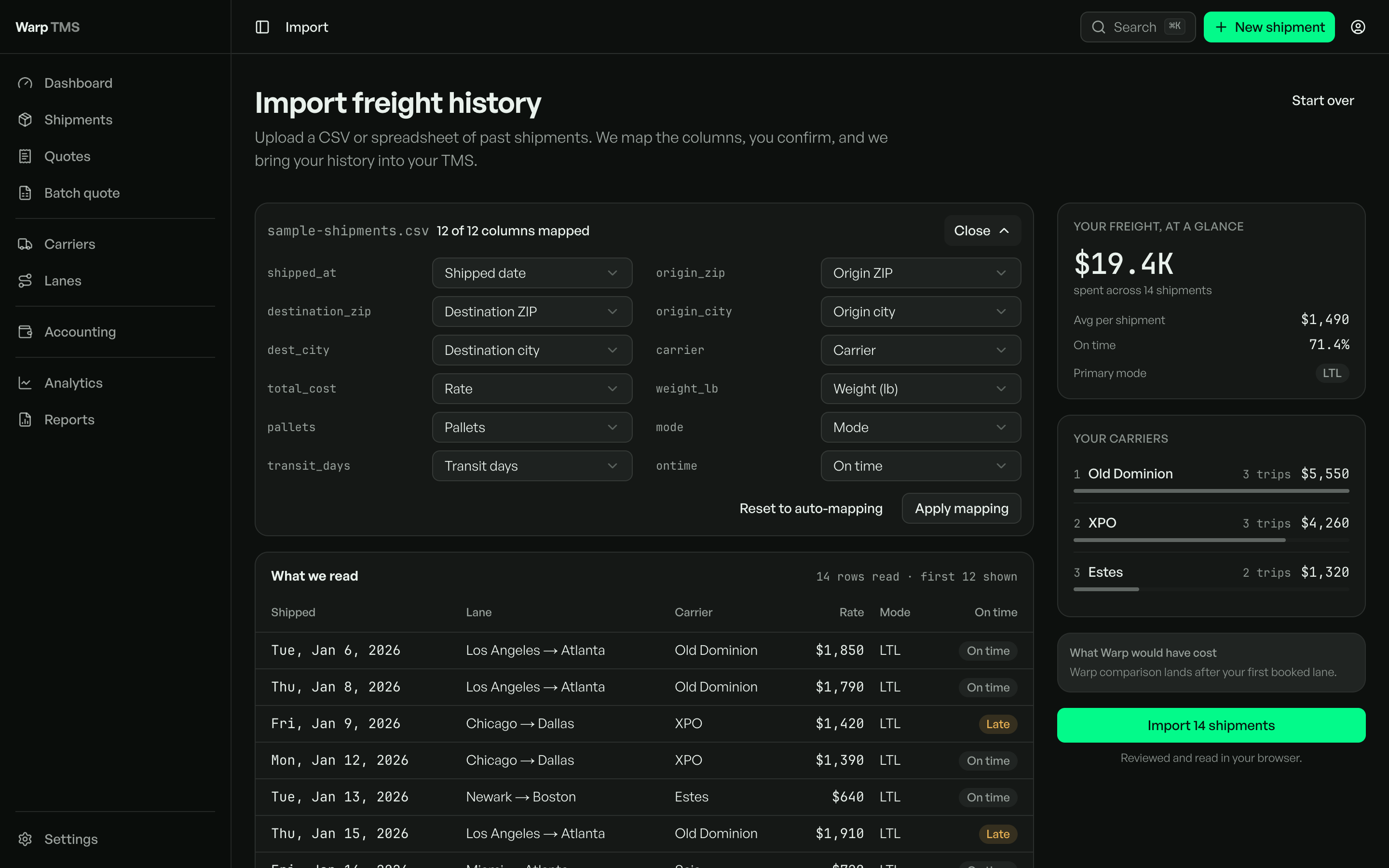The height and width of the screenshot is (868, 1389).
Task: Click Apply mapping
Action: click(961, 509)
